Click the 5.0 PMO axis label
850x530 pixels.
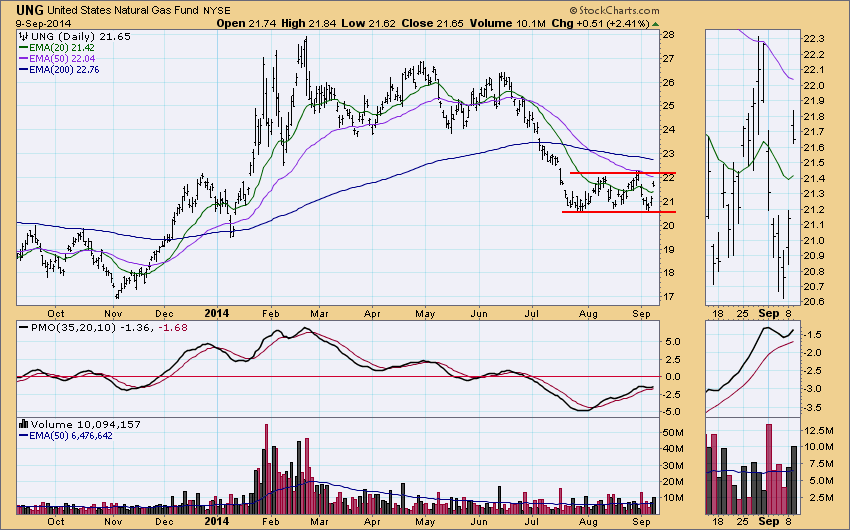click(x=672, y=342)
